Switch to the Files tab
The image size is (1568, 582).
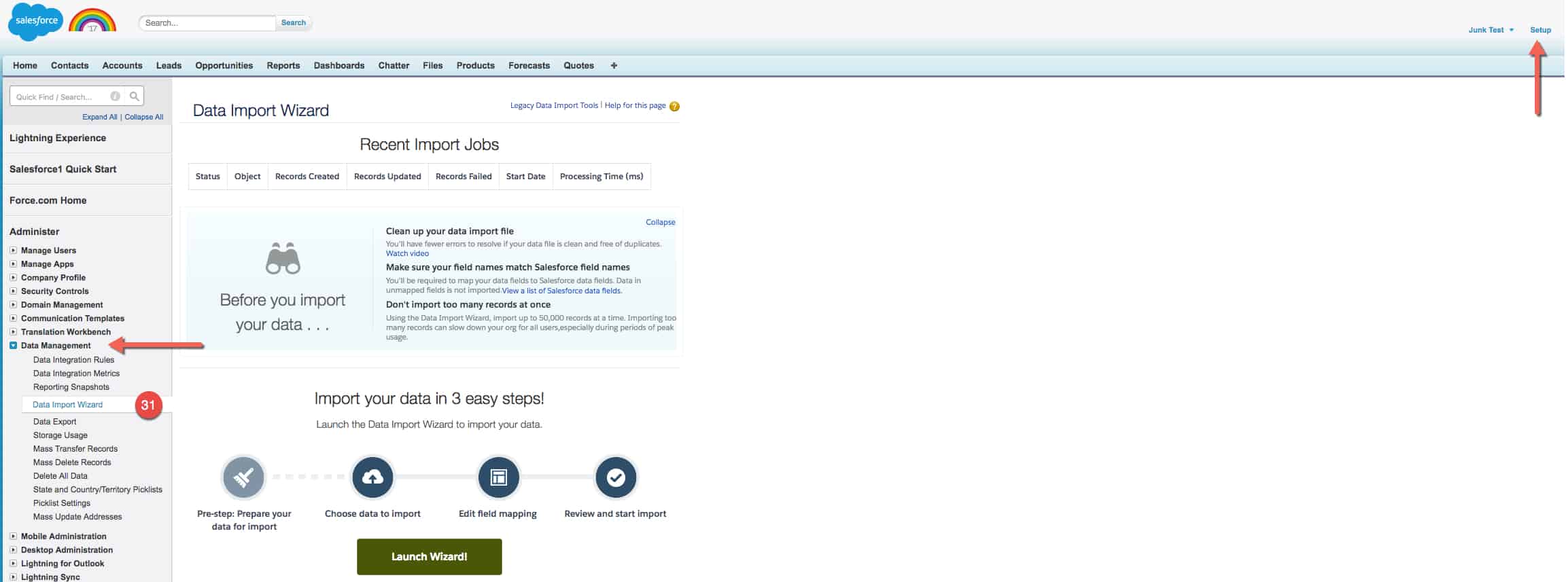coord(432,66)
